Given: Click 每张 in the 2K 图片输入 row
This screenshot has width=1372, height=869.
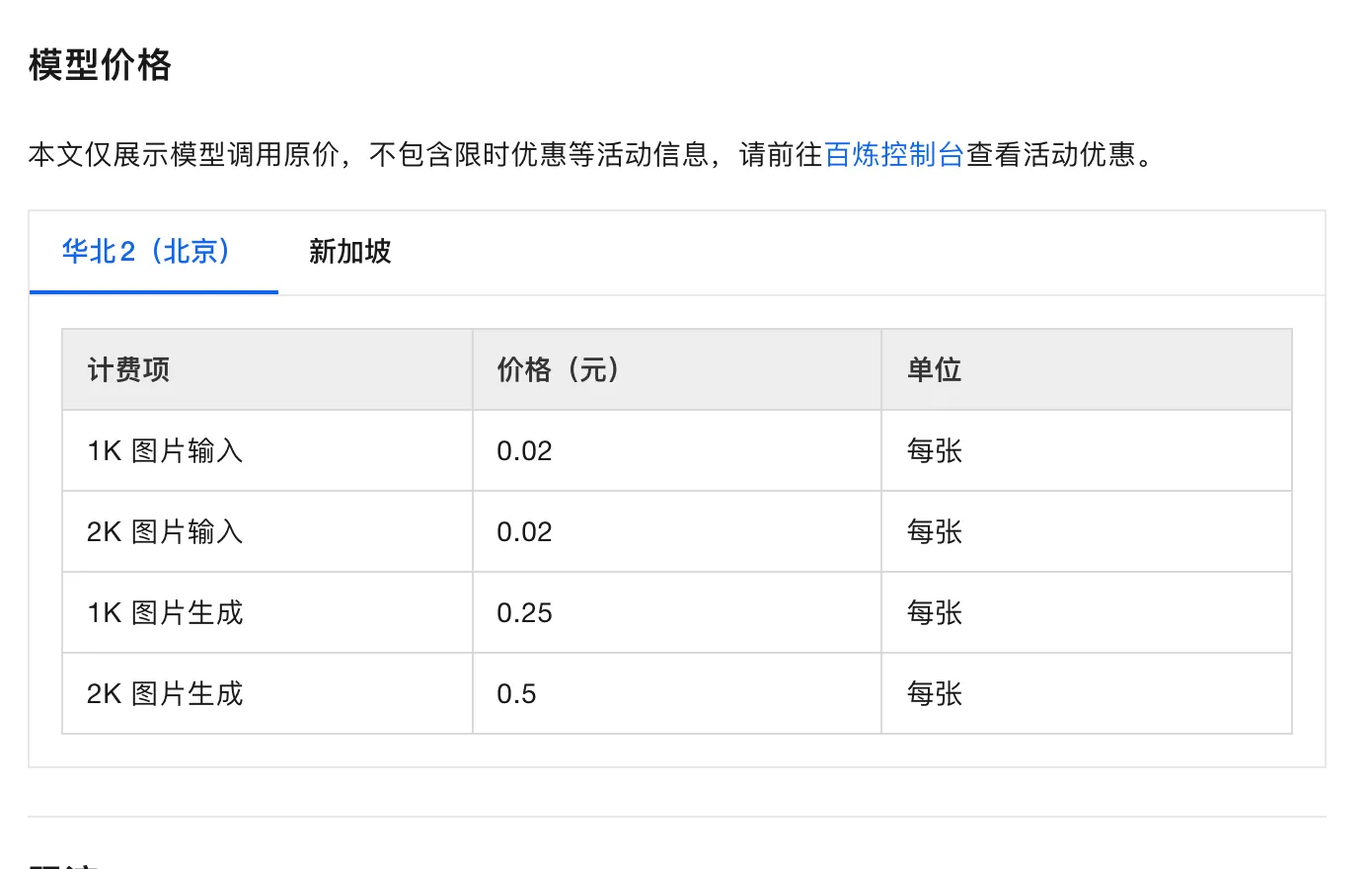Looking at the screenshot, I should click(x=935, y=532).
